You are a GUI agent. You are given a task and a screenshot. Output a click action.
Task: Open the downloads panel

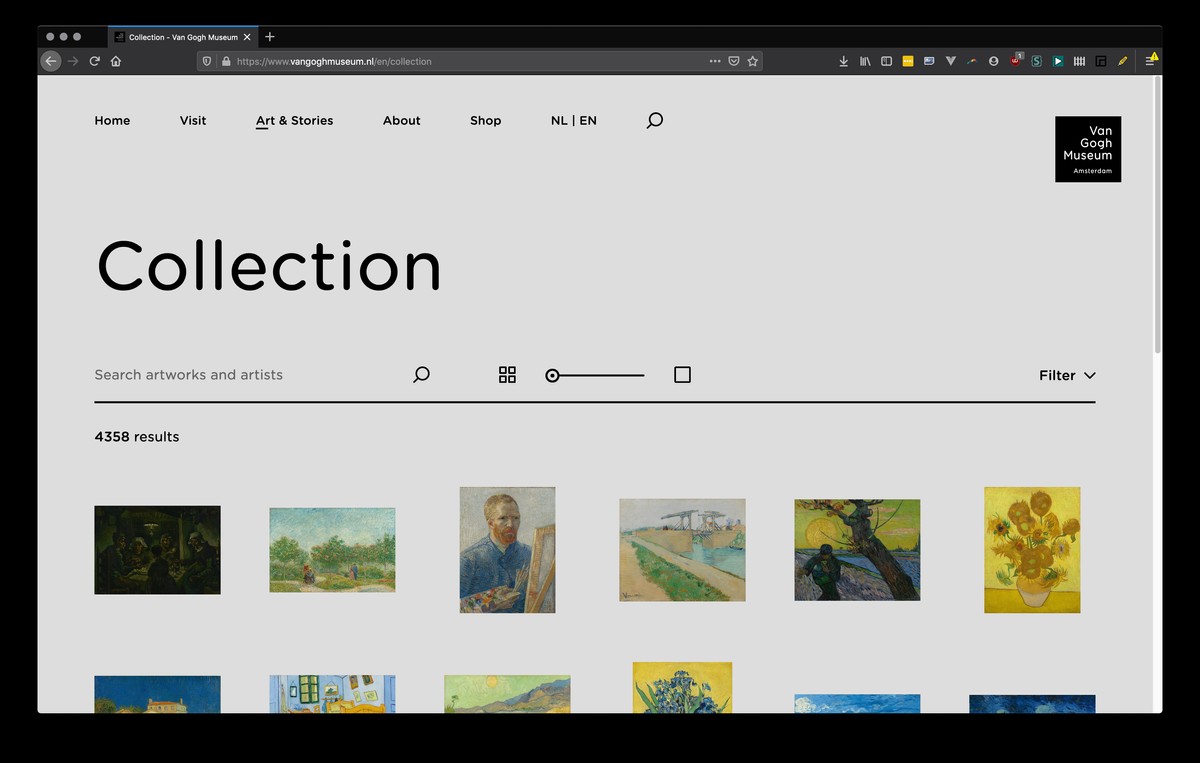844,61
